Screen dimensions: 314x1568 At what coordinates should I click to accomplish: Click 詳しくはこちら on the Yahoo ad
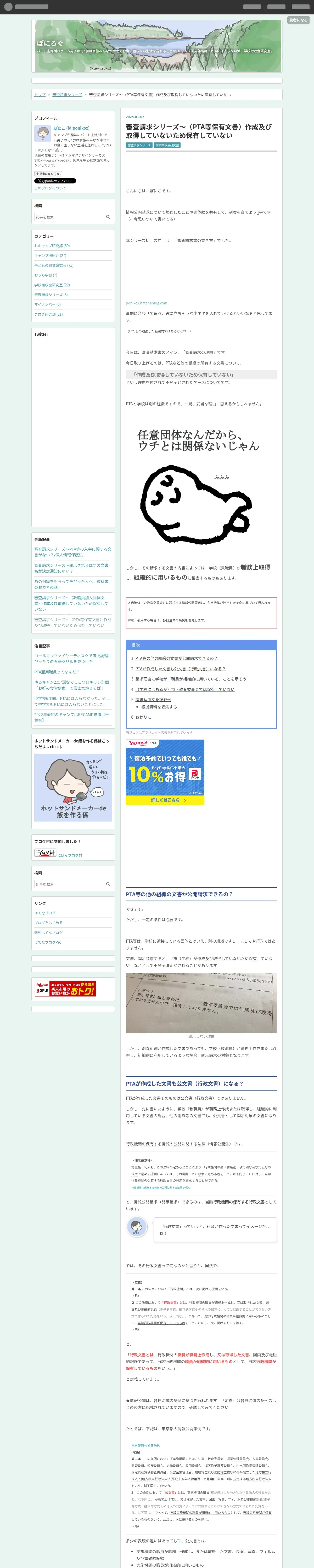pos(165,800)
